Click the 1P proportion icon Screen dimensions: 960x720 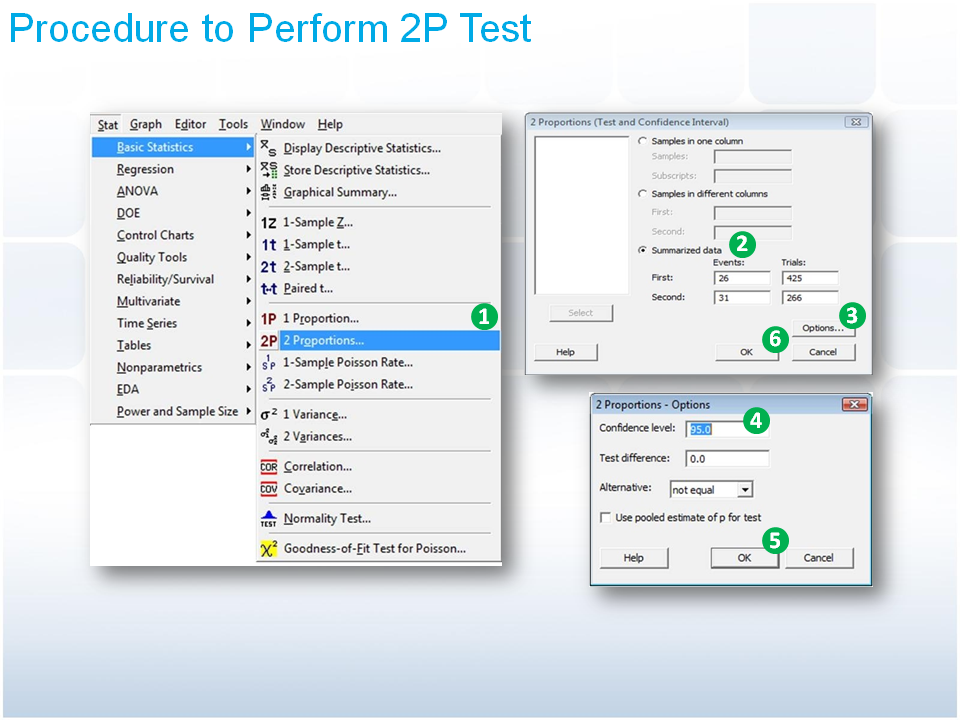point(269,318)
